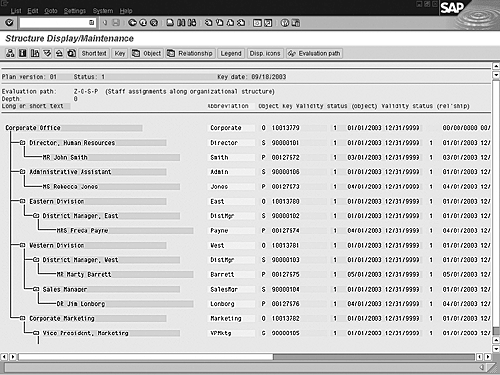Click the Collapse subtree icon
The image size is (500, 375).
click(59, 53)
